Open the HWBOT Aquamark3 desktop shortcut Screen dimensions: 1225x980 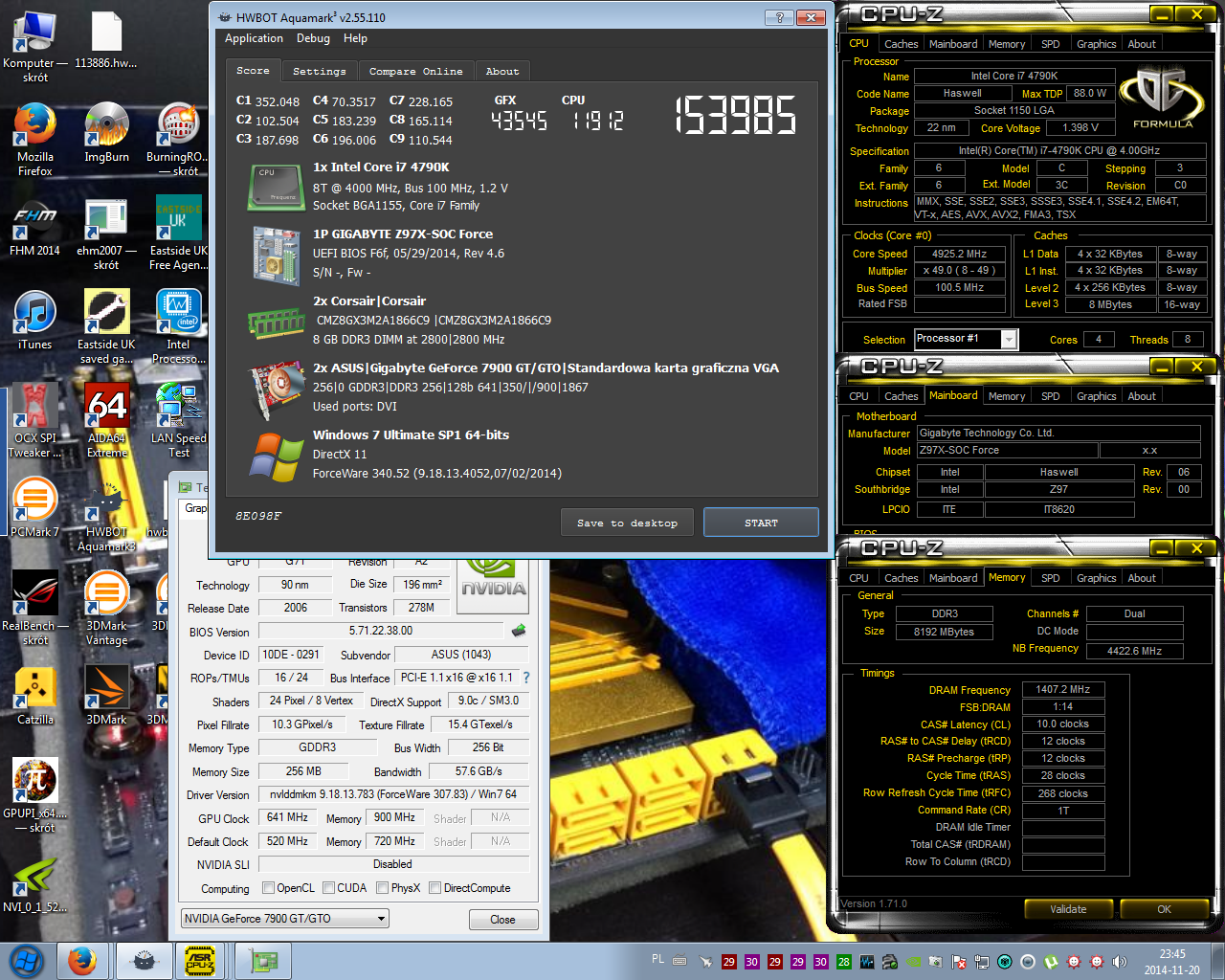(106, 514)
